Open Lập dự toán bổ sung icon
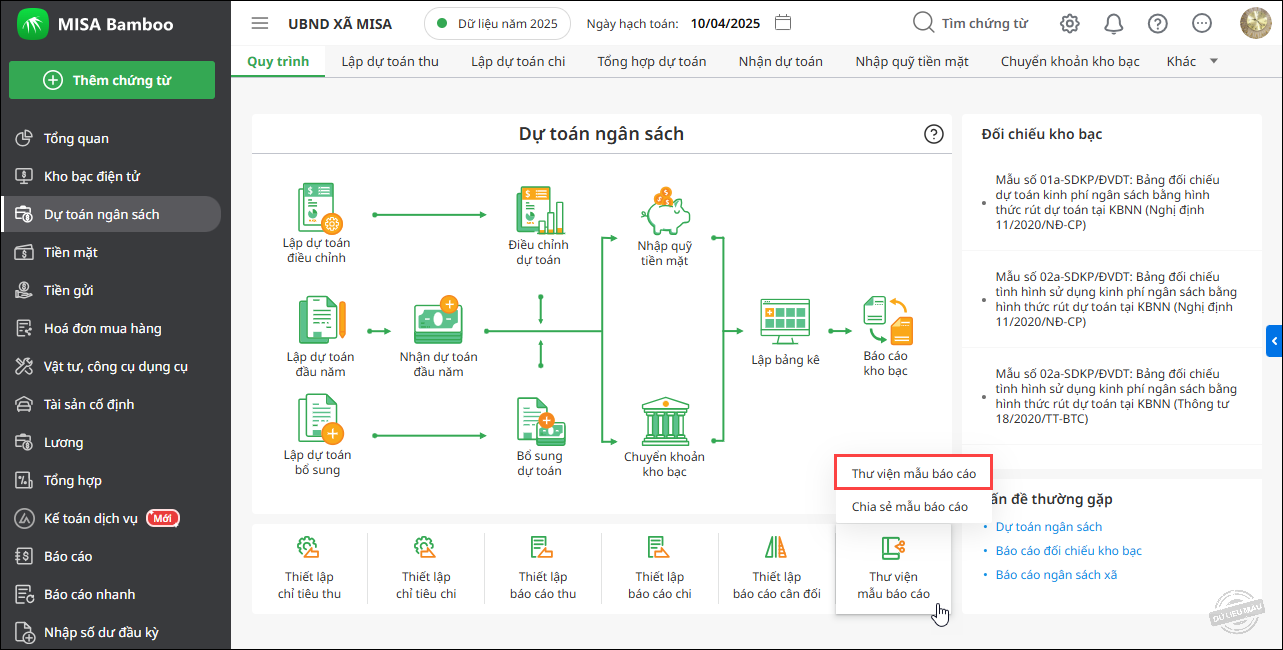This screenshot has width=1283, height=650. (x=320, y=419)
